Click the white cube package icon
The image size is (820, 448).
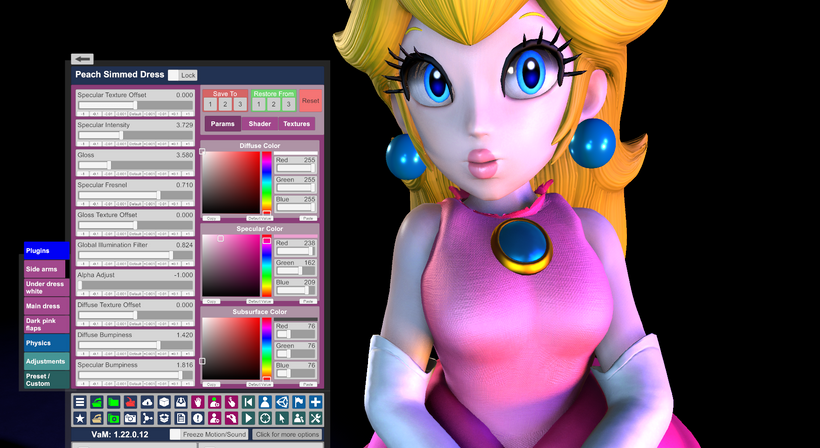pyautogui.click(x=164, y=402)
